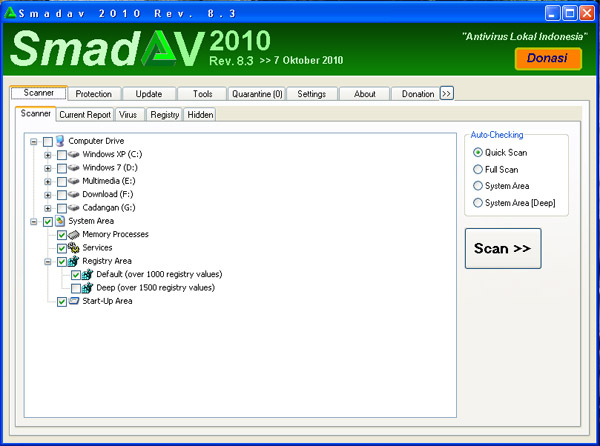600x446 pixels.
Task: Select the top-level Scanner tab
Action: pos(39,93)
